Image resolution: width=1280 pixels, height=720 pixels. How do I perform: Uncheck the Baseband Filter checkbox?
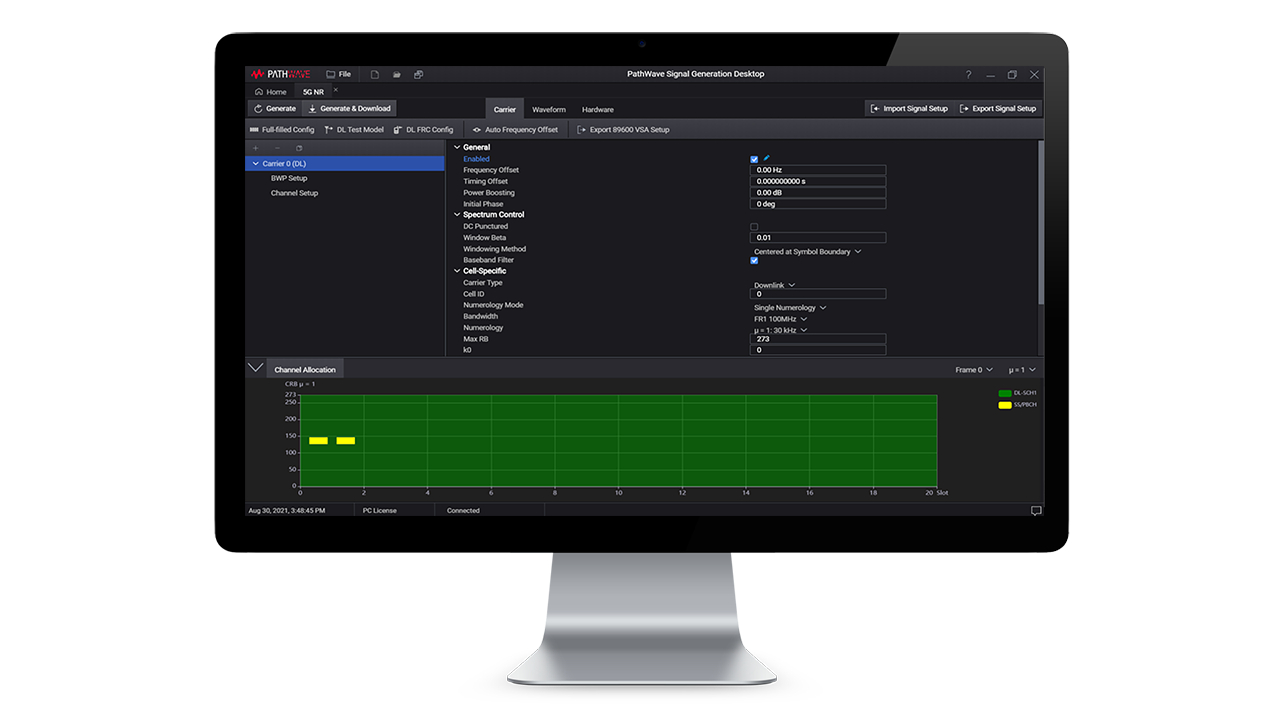click(753, 260)
